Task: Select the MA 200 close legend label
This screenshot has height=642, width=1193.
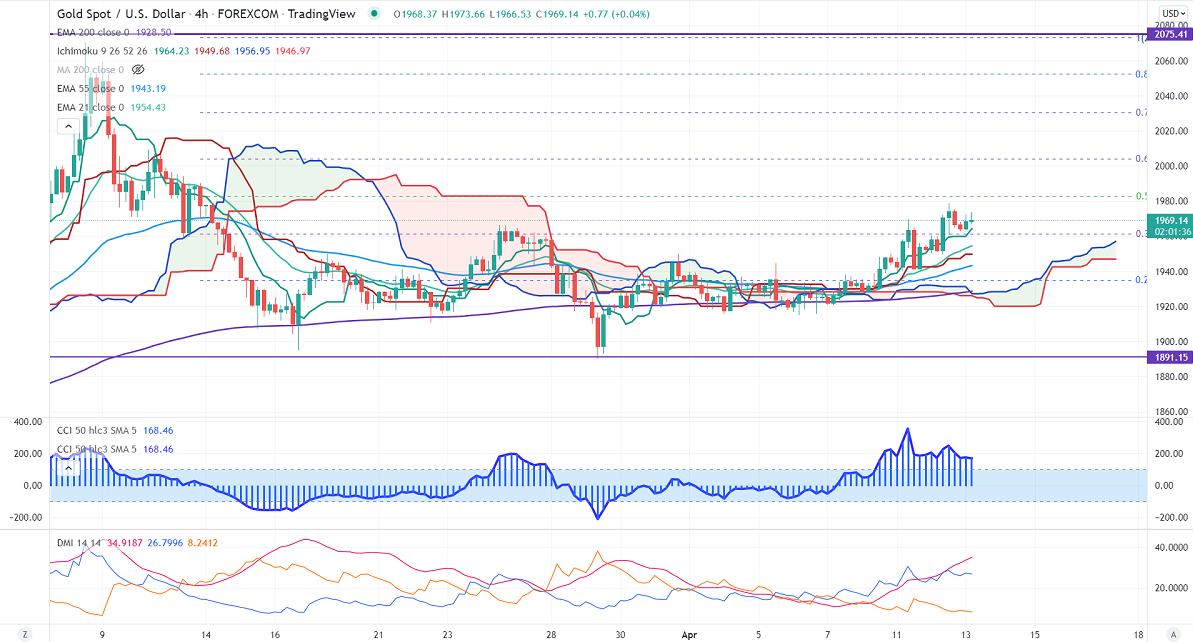Action: pyautogui.click(x=90, y=70)
